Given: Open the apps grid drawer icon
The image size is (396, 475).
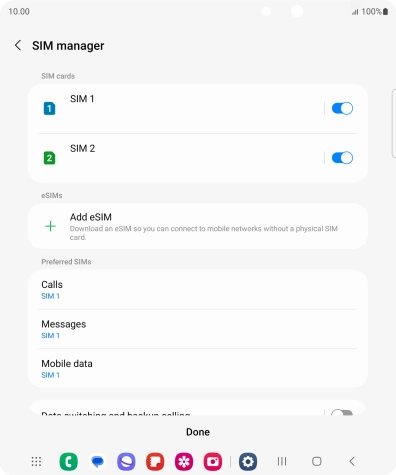Looking at the screenshot, I should coord(36,461).
